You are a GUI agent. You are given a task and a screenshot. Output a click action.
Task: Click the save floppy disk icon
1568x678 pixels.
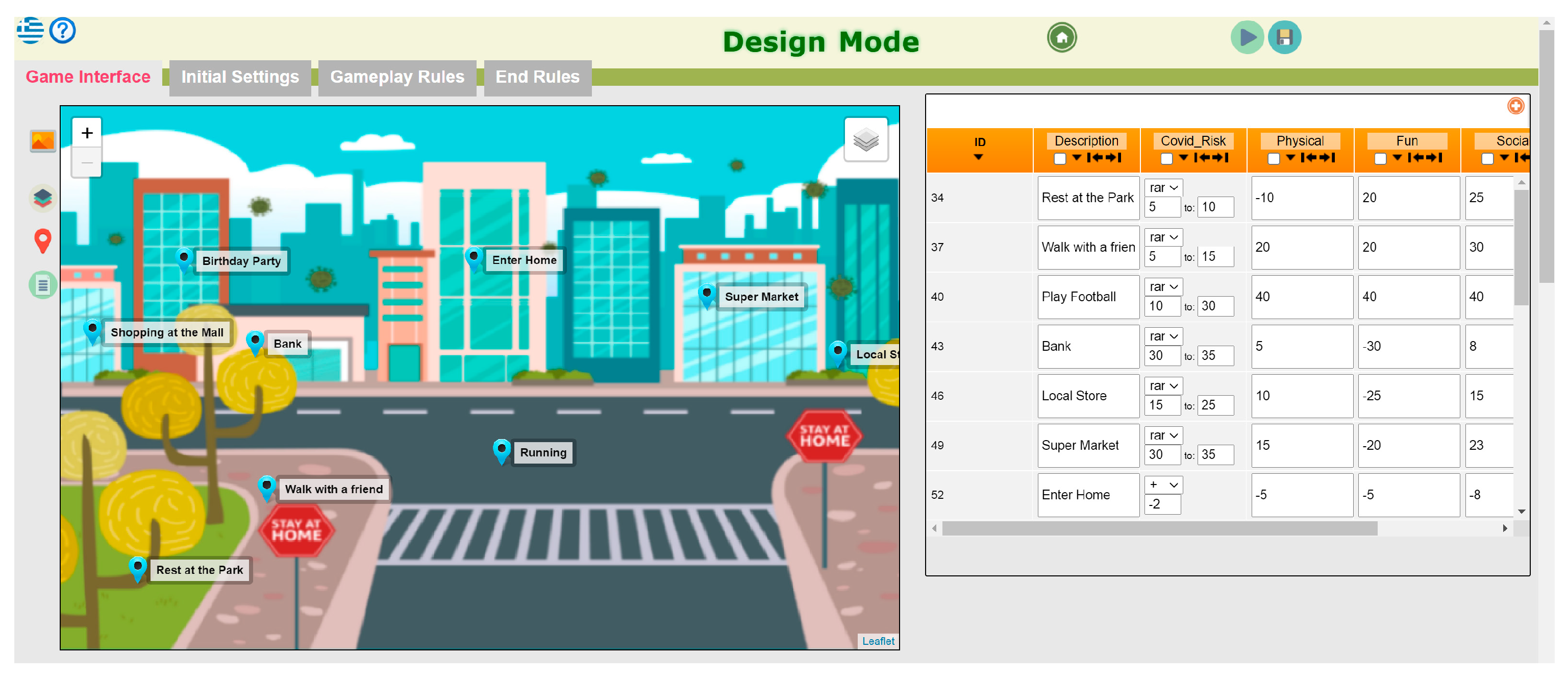1284,38
